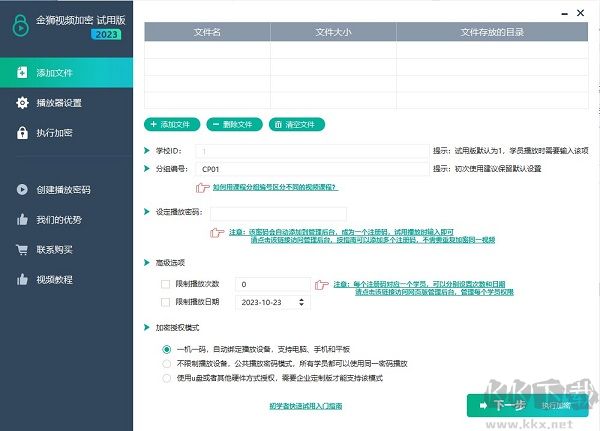Viewport: 600px width, 431px height.
Task: Click the 学校ID input field
Action: [x=312, y=151]
